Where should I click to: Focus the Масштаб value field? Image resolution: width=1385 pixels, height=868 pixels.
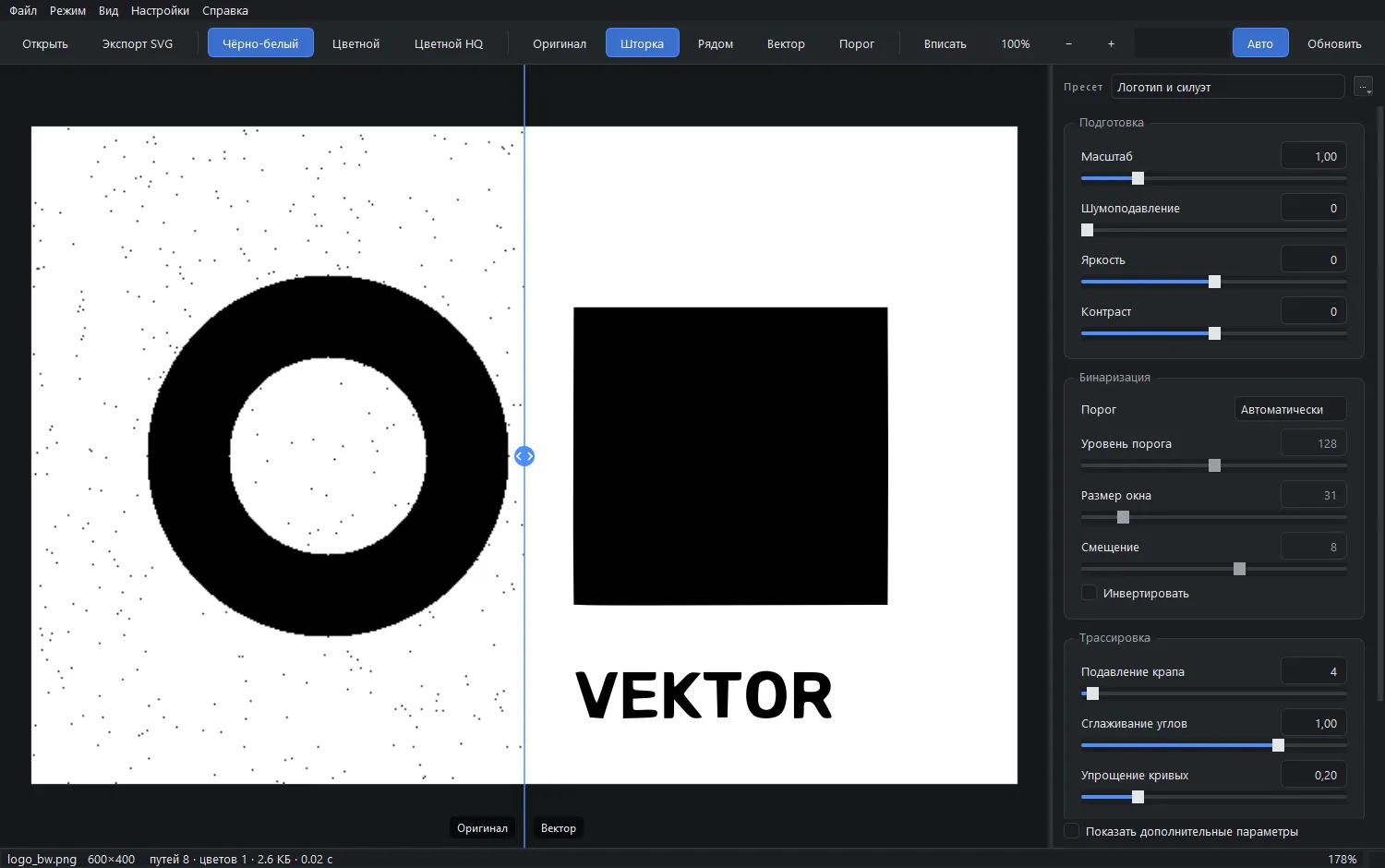click(x=1314, y=156)
